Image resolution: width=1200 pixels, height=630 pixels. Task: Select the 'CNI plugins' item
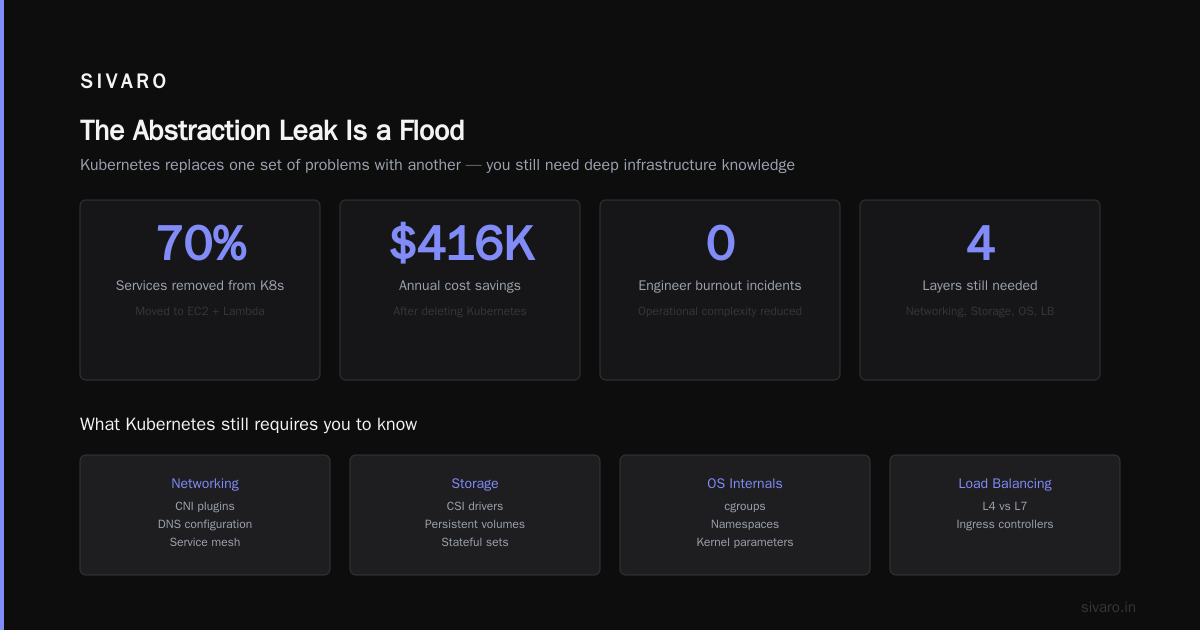tap(205, 506)
